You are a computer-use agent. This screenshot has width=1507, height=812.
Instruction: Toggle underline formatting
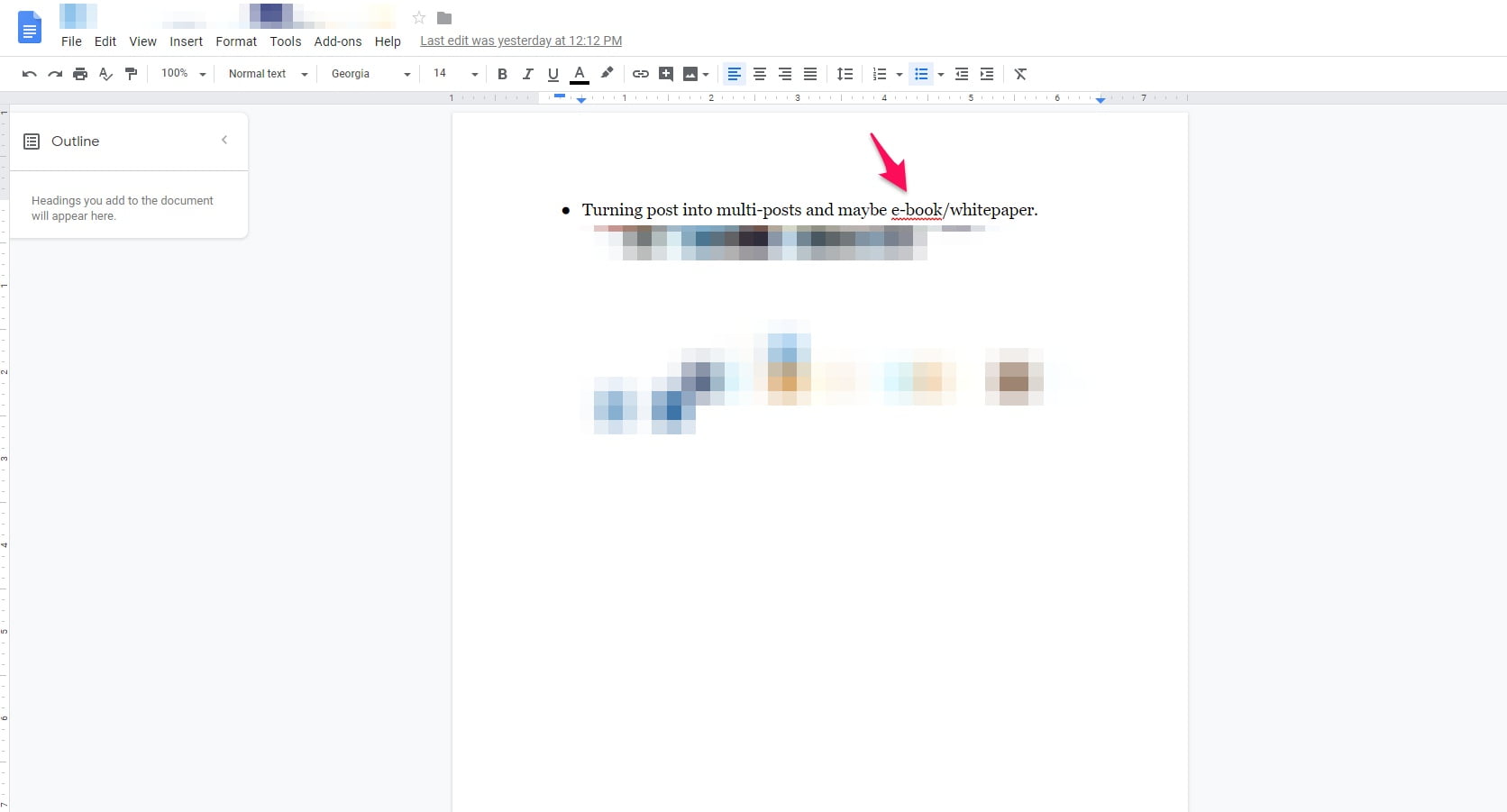click(553, 74)
